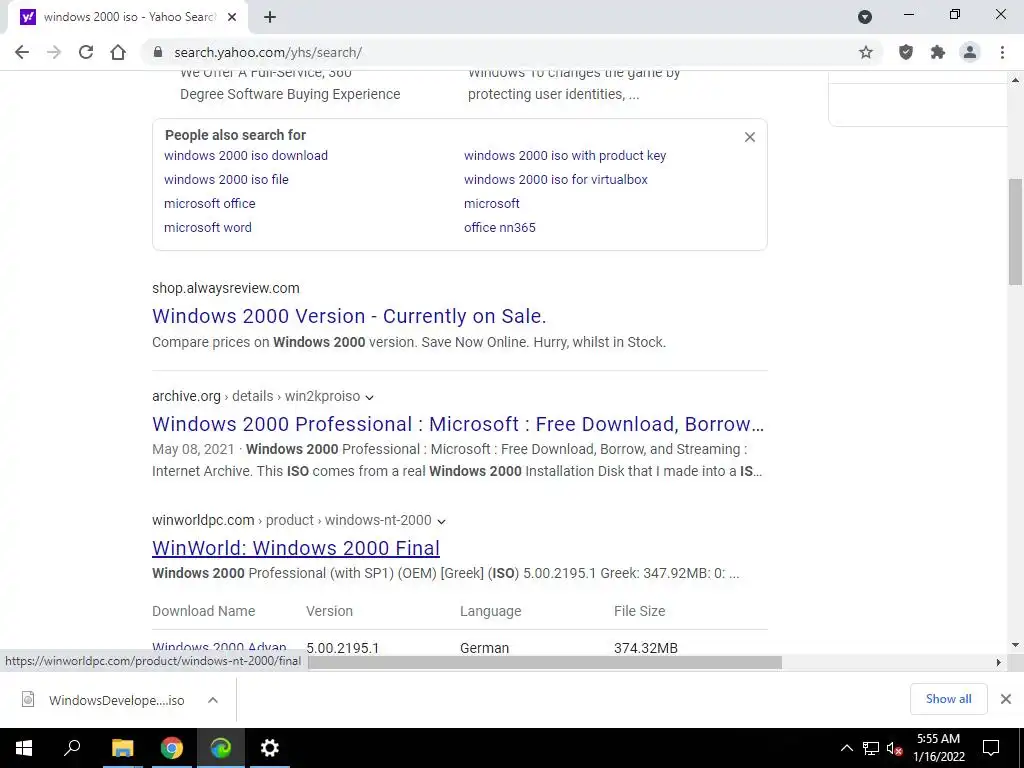Viewport: 1024px width, 768px height.
Task: Click the page scroll up arrow
Action: coord(1016,80)
